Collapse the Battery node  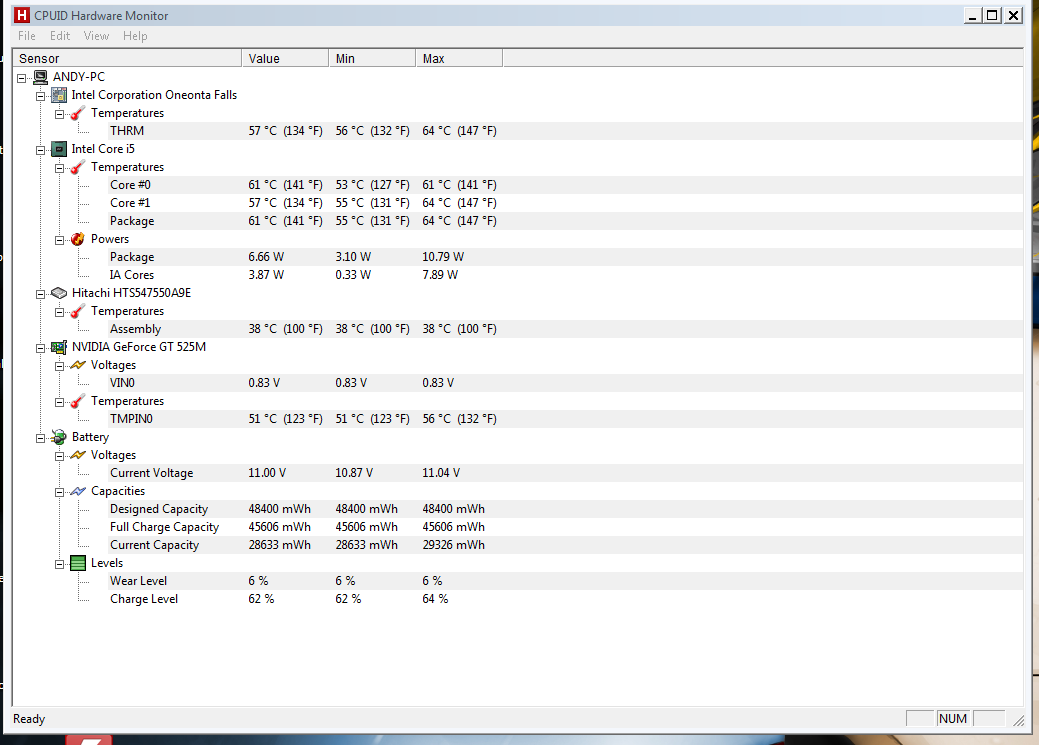40,438
